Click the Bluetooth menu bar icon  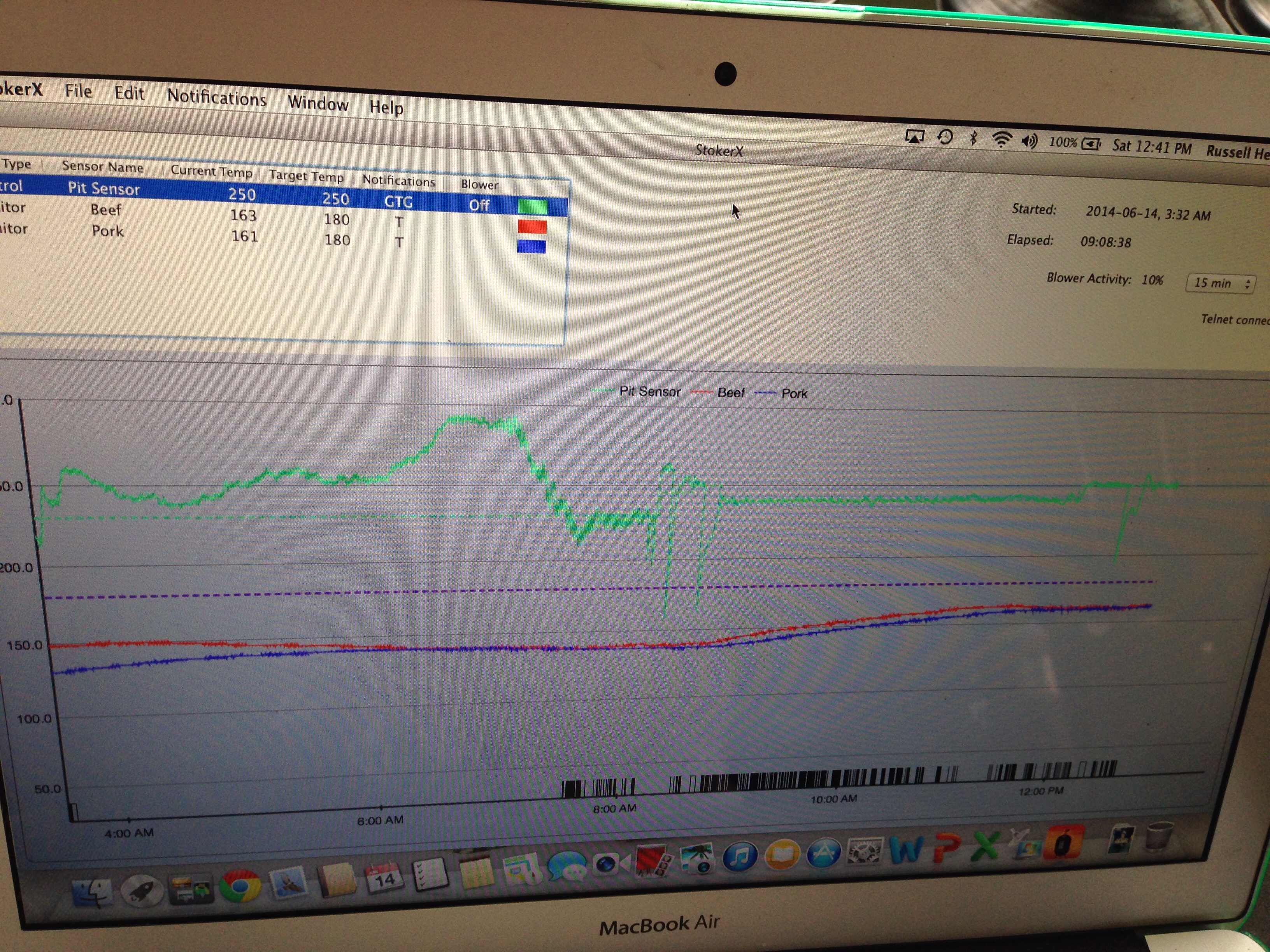click(973, 138)
